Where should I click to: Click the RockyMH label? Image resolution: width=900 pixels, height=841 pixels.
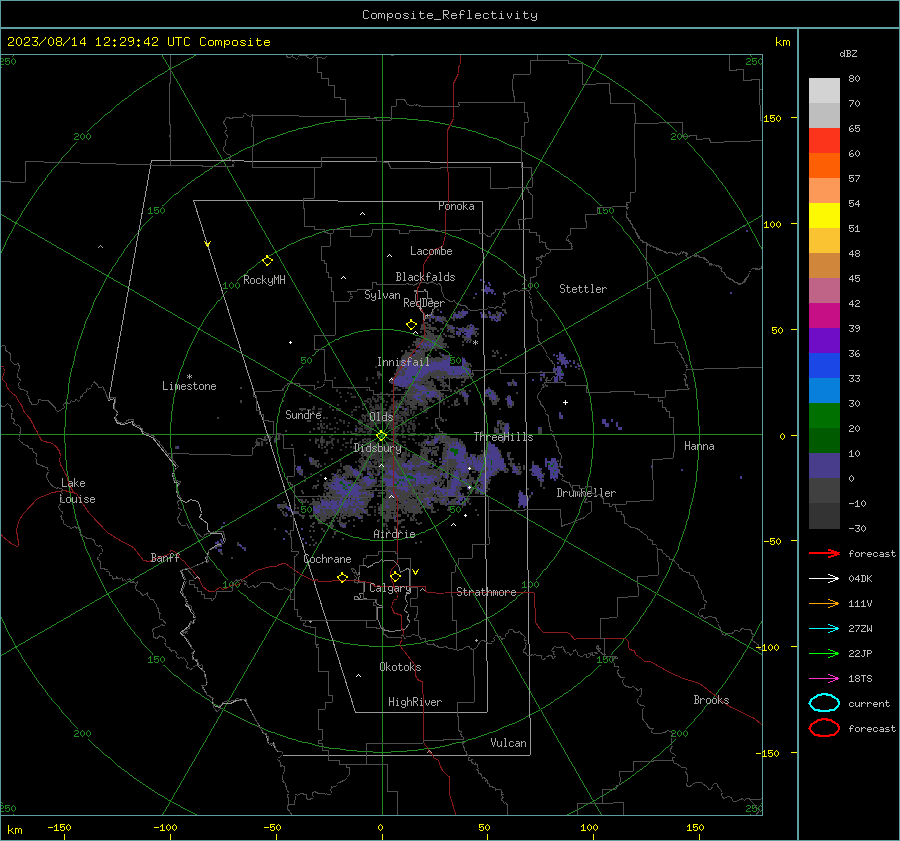[264, 280]
